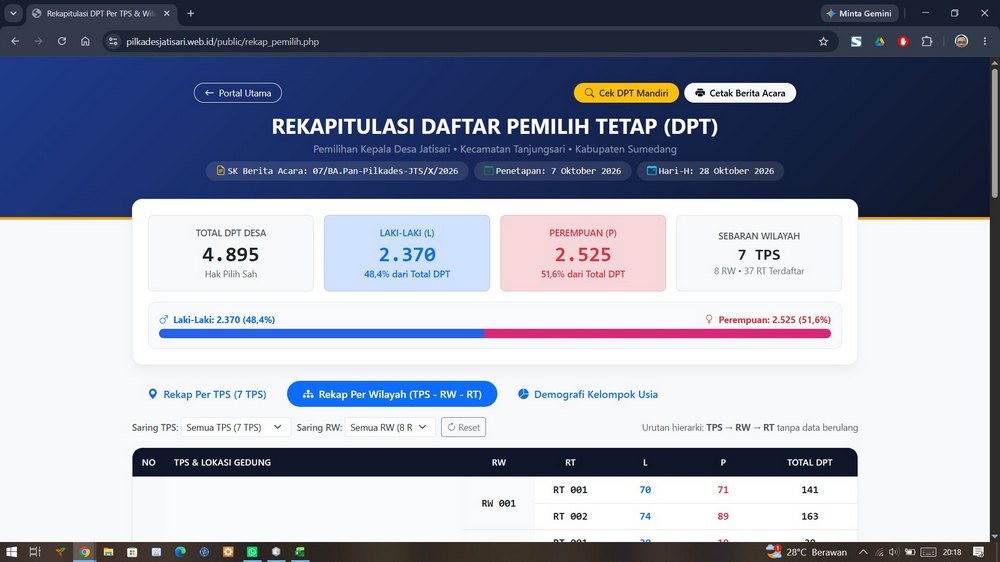This screenshot has height=562, width=1000.
Task: Switch to Rekap Per TPS tab
Action: point(207,394)
